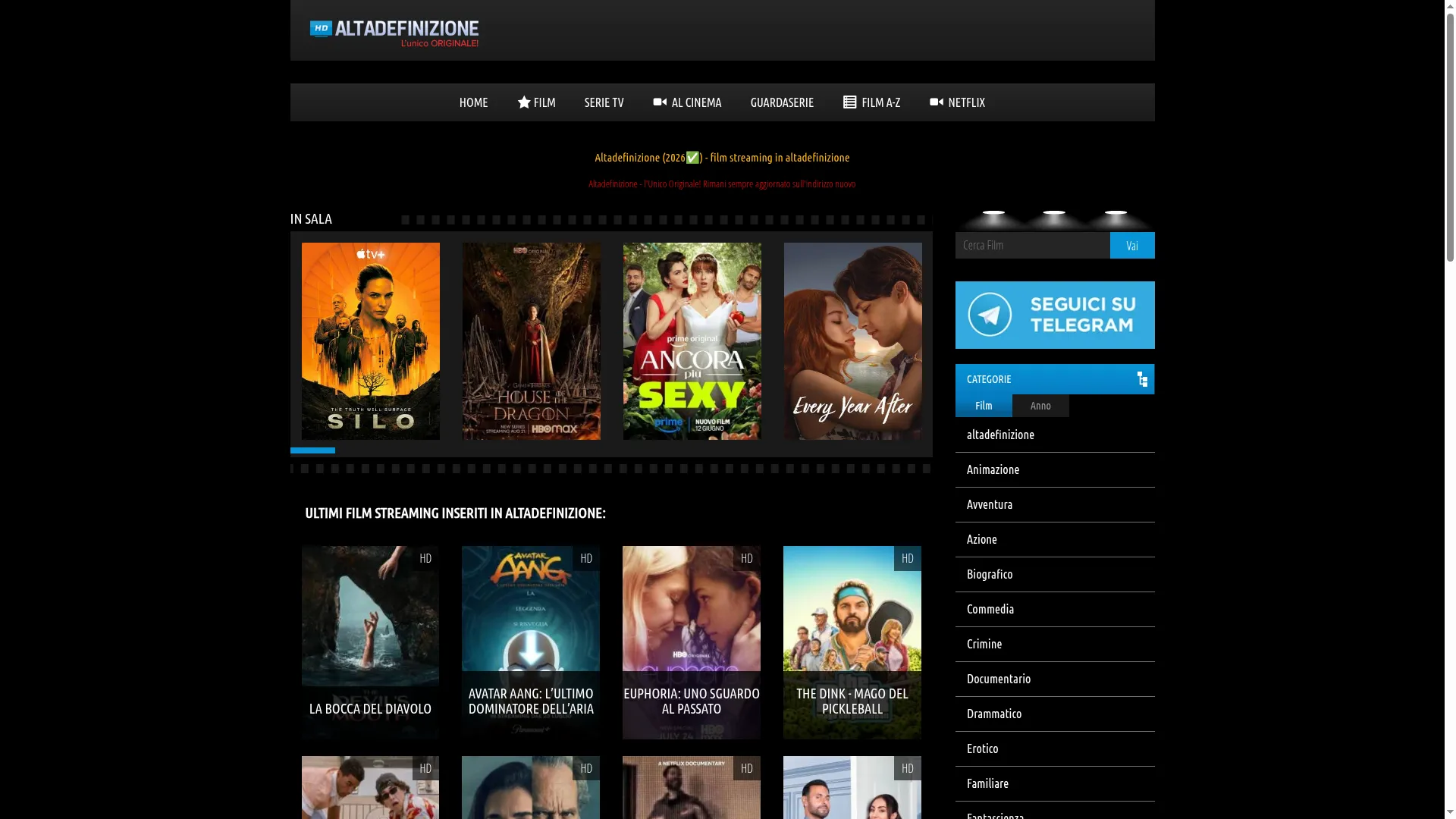Open the GUARDASERIE menu item
The height and width of the screenshot is (819, 1456).
pyautogui.click(x=782, y=102)
